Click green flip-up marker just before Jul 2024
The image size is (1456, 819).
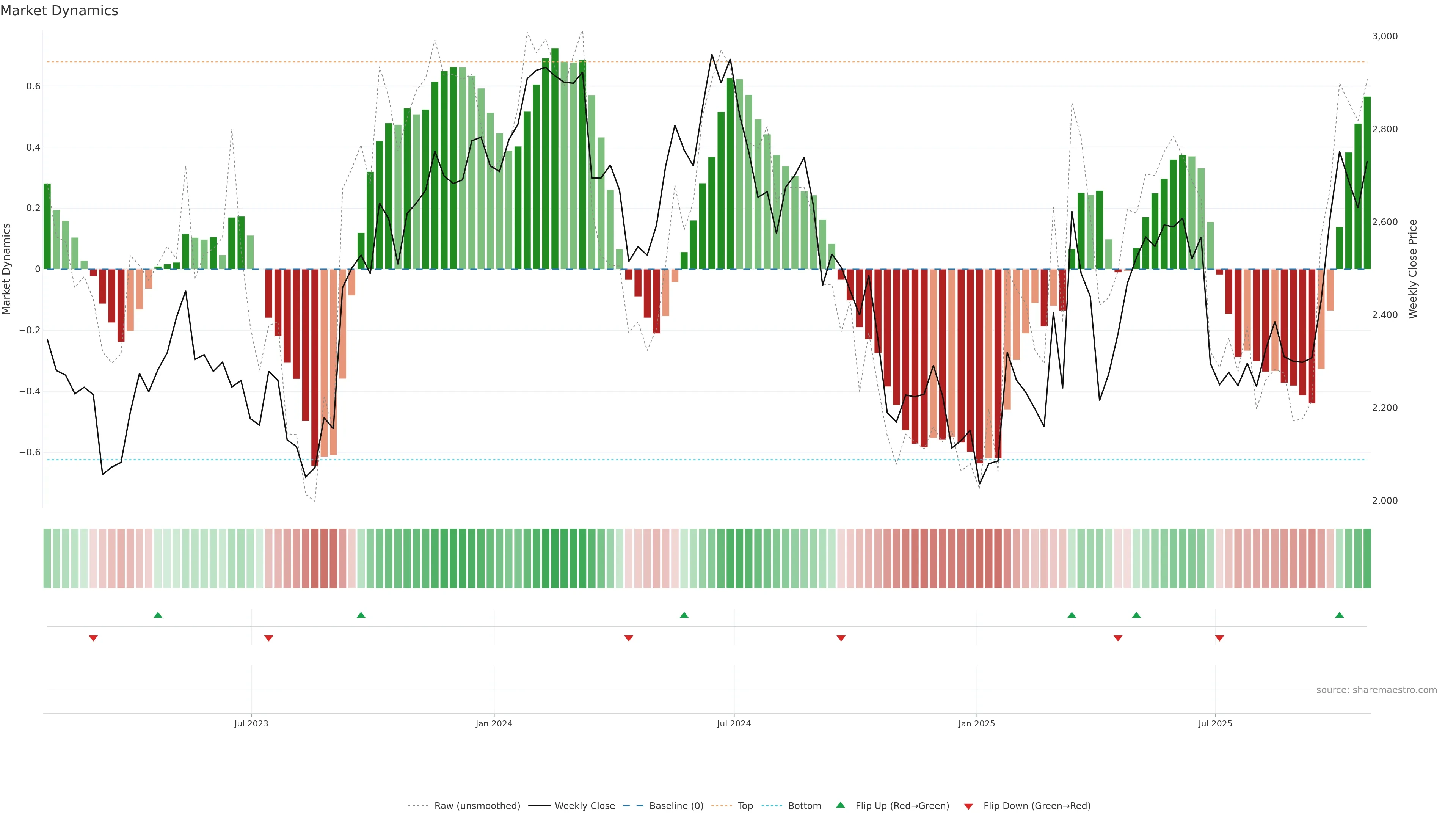(x=684, y=615)
